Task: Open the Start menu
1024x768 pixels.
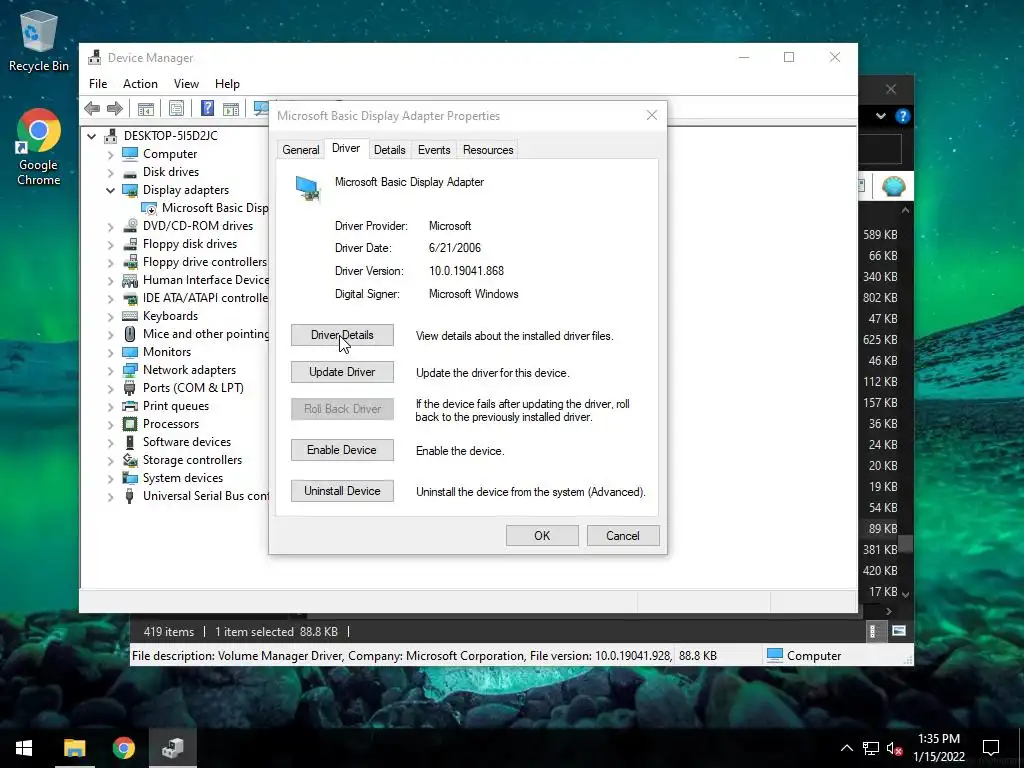Action: coord(24,748)
